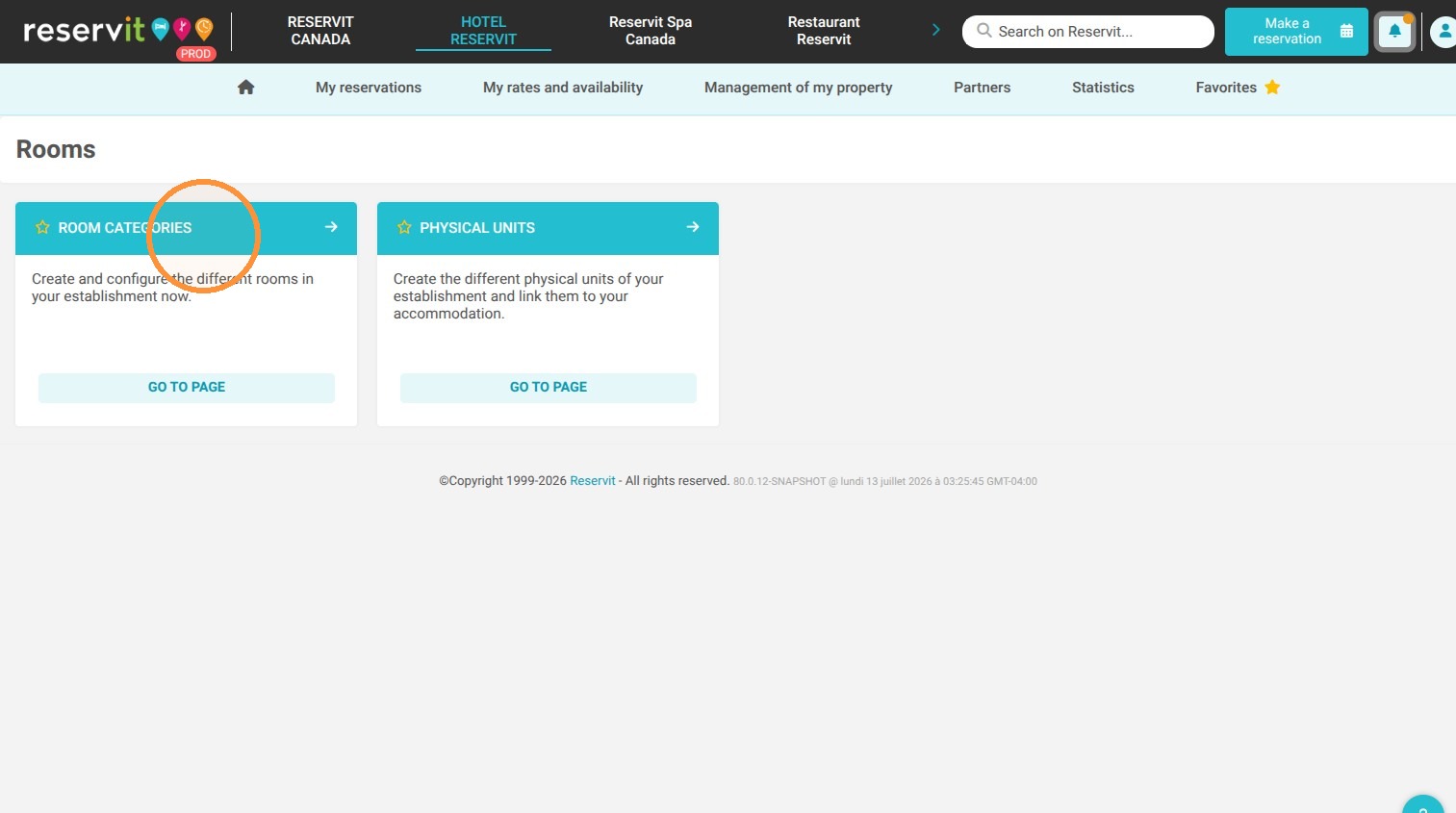
Task: Open the notifications bell
Action: point(1394,32)
